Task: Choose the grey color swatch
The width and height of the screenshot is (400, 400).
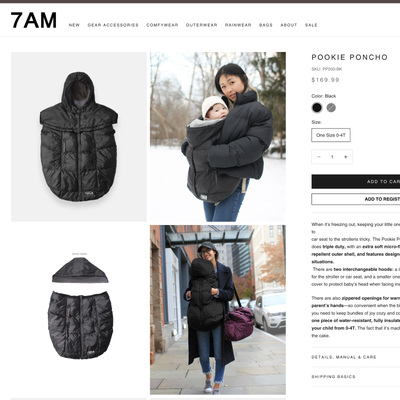Action: pyautogui.click(x=331, y=108)
